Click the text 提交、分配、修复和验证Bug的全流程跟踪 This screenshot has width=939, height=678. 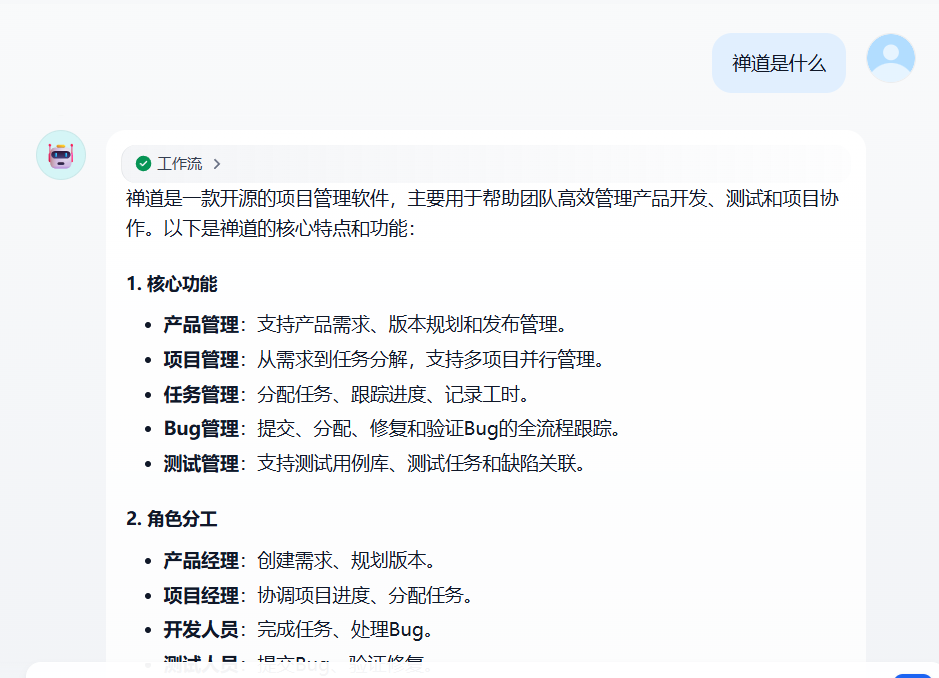pos(438,429)
